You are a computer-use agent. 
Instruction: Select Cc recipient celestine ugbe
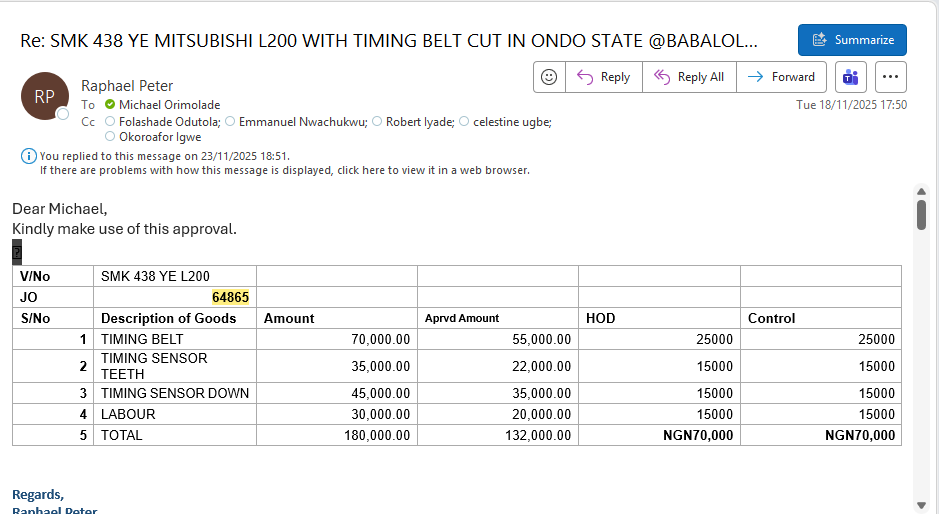[512, 122]
